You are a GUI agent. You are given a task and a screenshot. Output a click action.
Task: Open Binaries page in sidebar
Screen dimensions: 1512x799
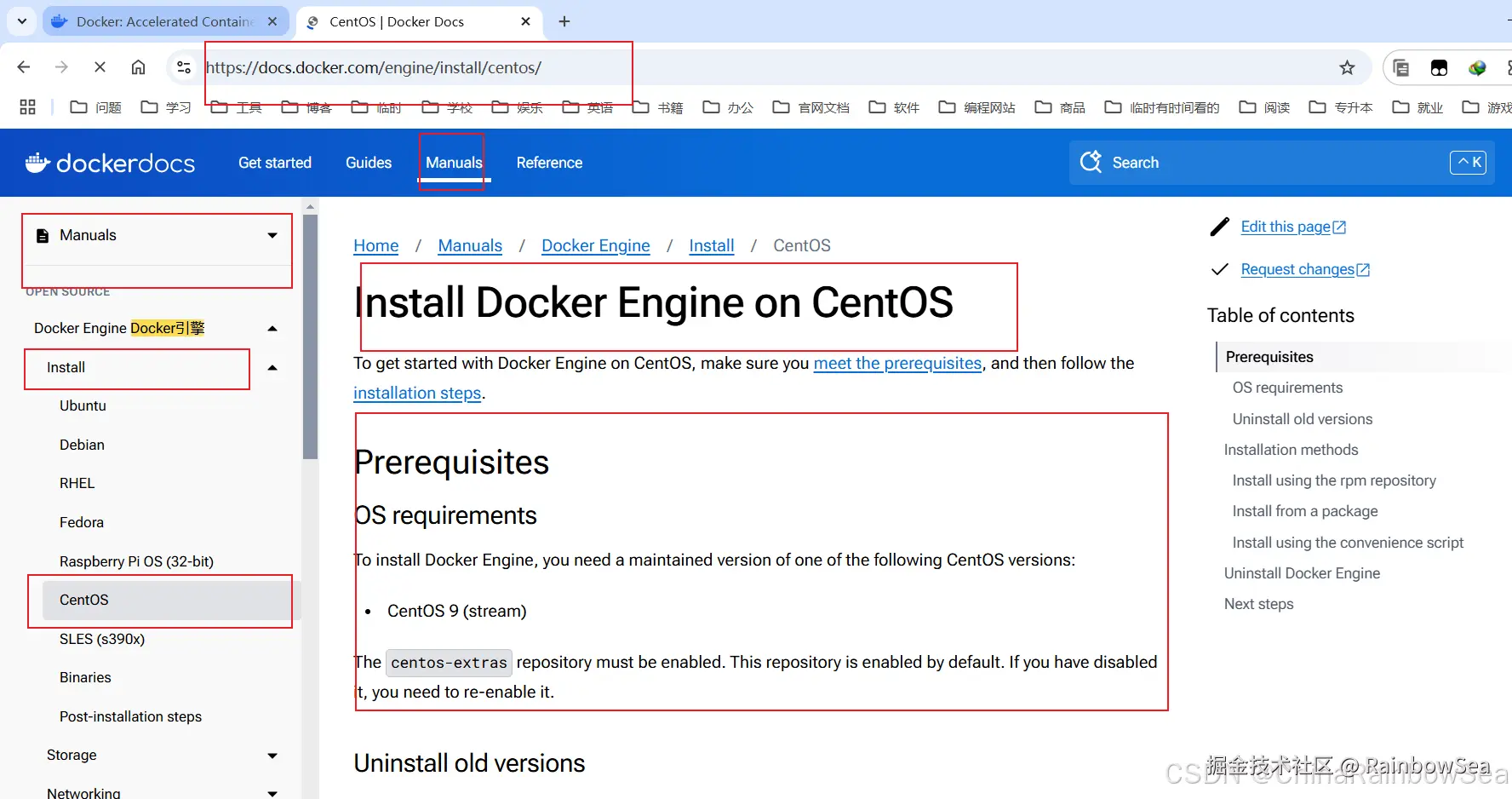tap(85, 677)
